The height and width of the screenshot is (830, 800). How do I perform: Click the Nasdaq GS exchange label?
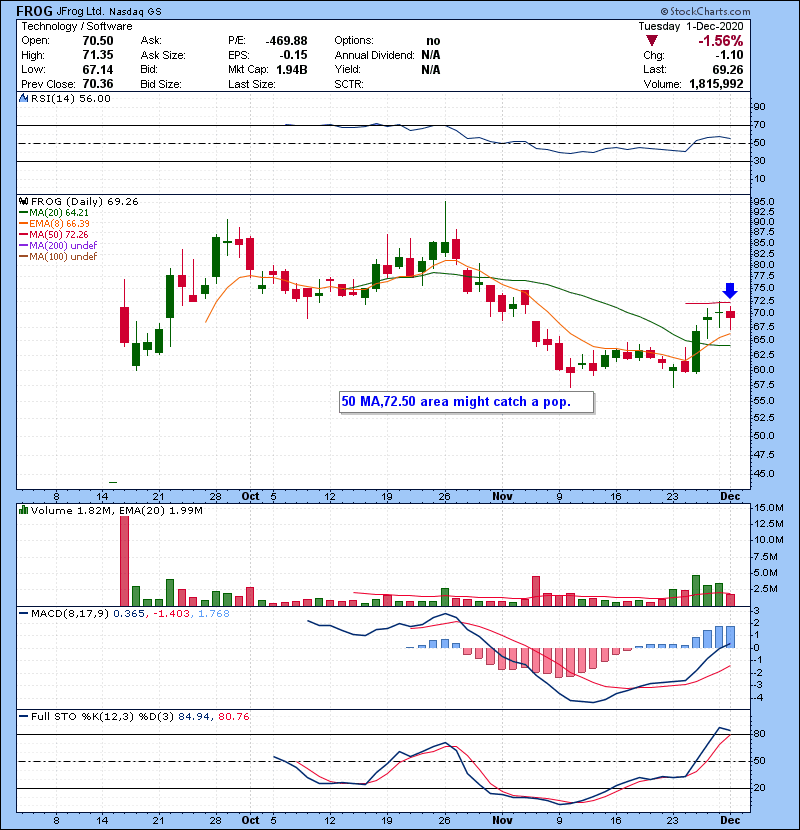[136, 12]
